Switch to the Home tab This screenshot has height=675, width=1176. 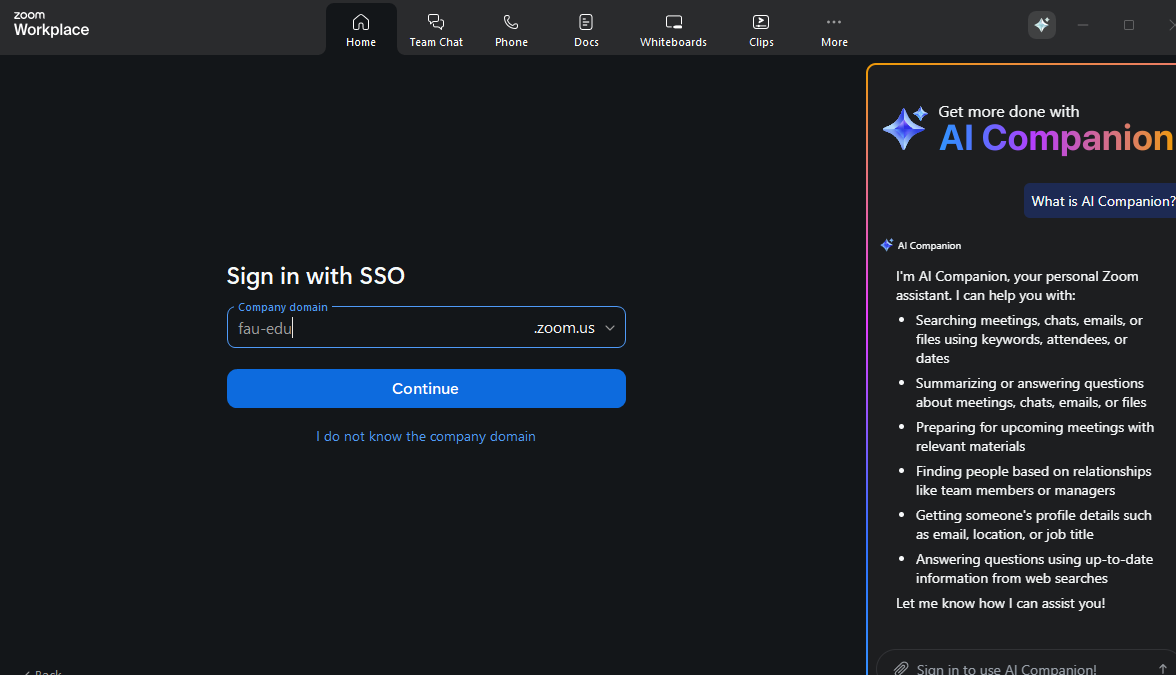tap(361, 28)
